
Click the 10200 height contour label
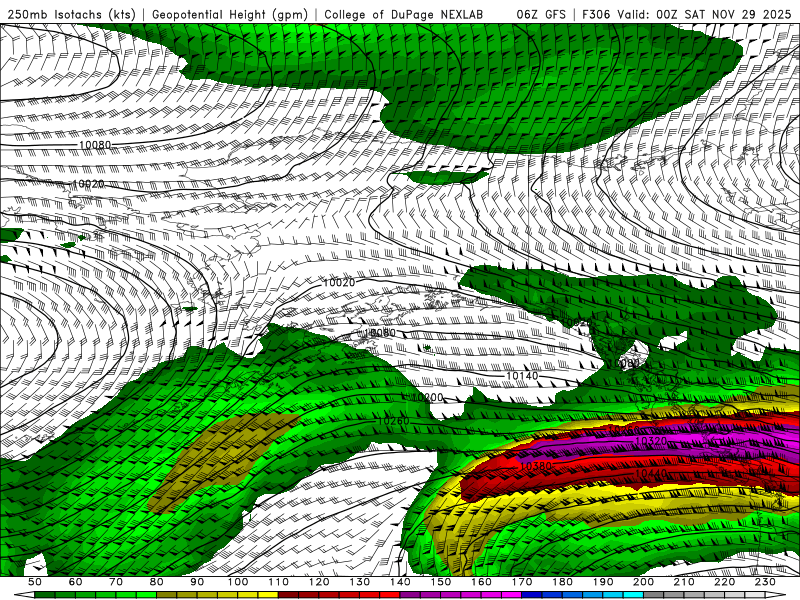[427, 397]
